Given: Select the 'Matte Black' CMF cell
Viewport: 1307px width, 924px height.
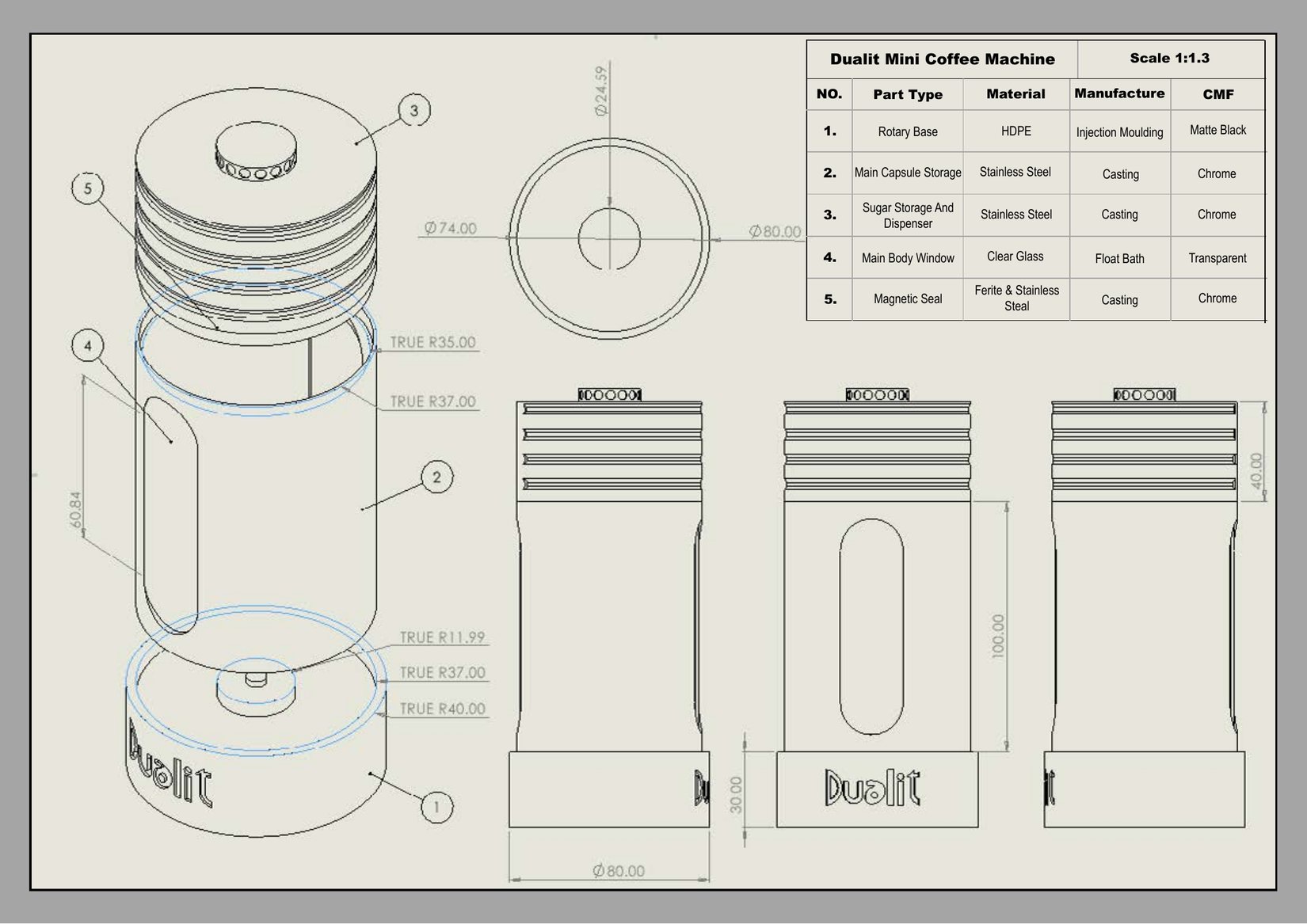Looking at the screenshot, I should pyautogui.click(x=1217, y=130).
